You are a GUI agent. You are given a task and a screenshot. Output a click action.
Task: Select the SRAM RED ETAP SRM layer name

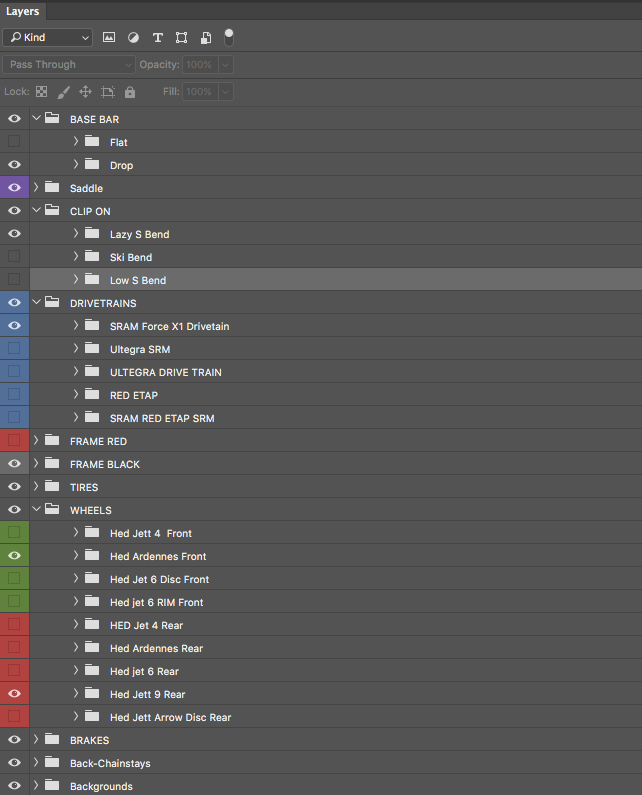[x=162, y=418]
